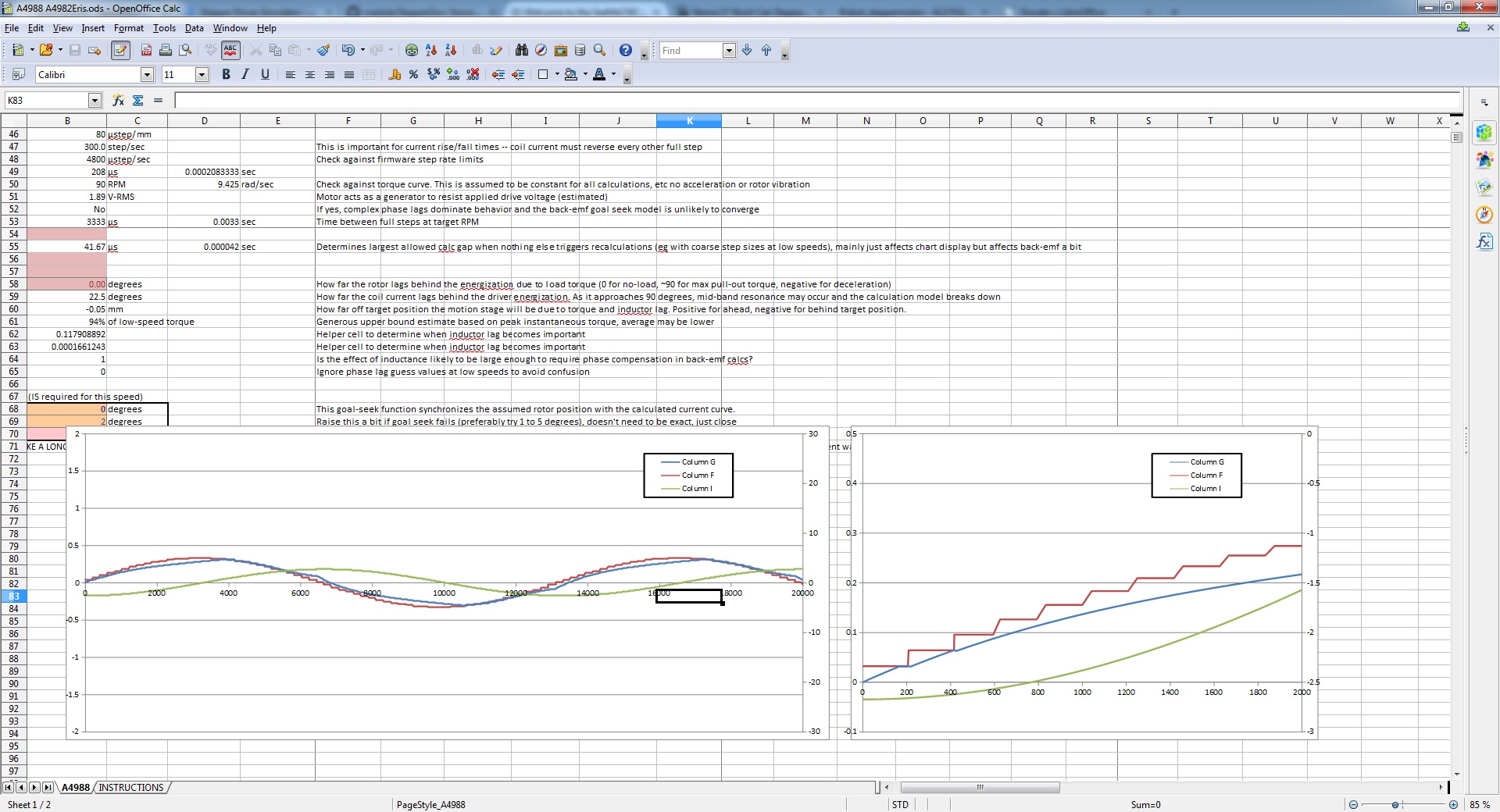Open the Navigator compass icon
The image size is (1500, 812).
[x=541, y=51]
